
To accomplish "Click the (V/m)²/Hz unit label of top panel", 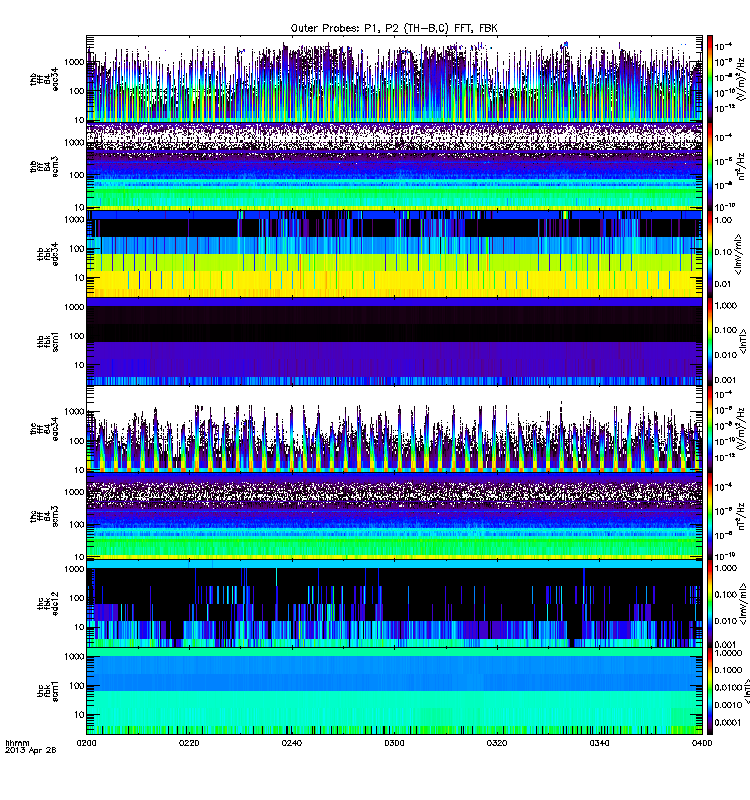I will coord(742,79).
